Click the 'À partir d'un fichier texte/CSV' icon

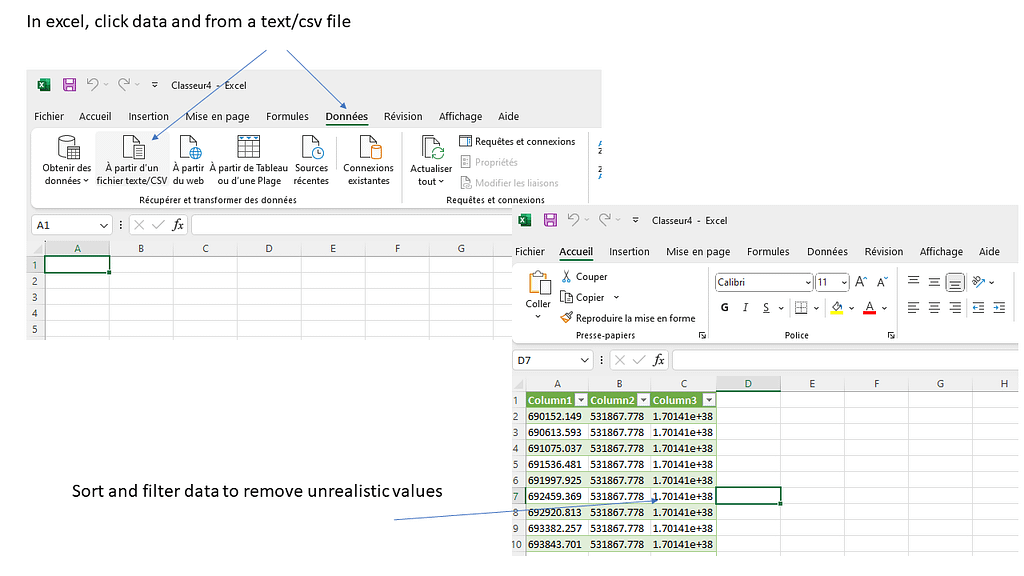click(132, 148)
